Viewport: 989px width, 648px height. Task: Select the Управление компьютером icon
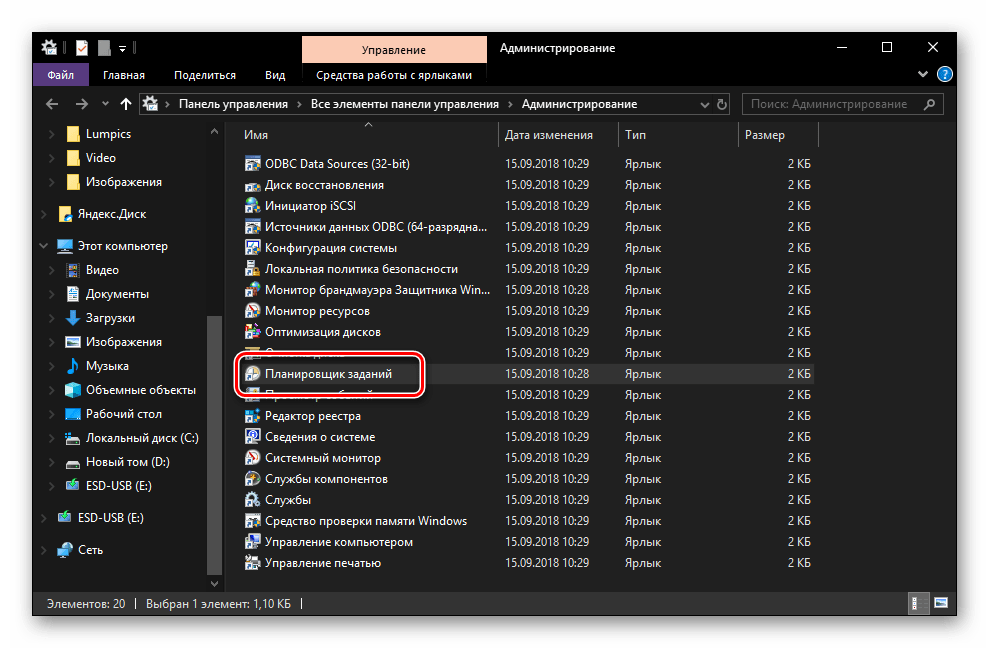pos(253,541)
